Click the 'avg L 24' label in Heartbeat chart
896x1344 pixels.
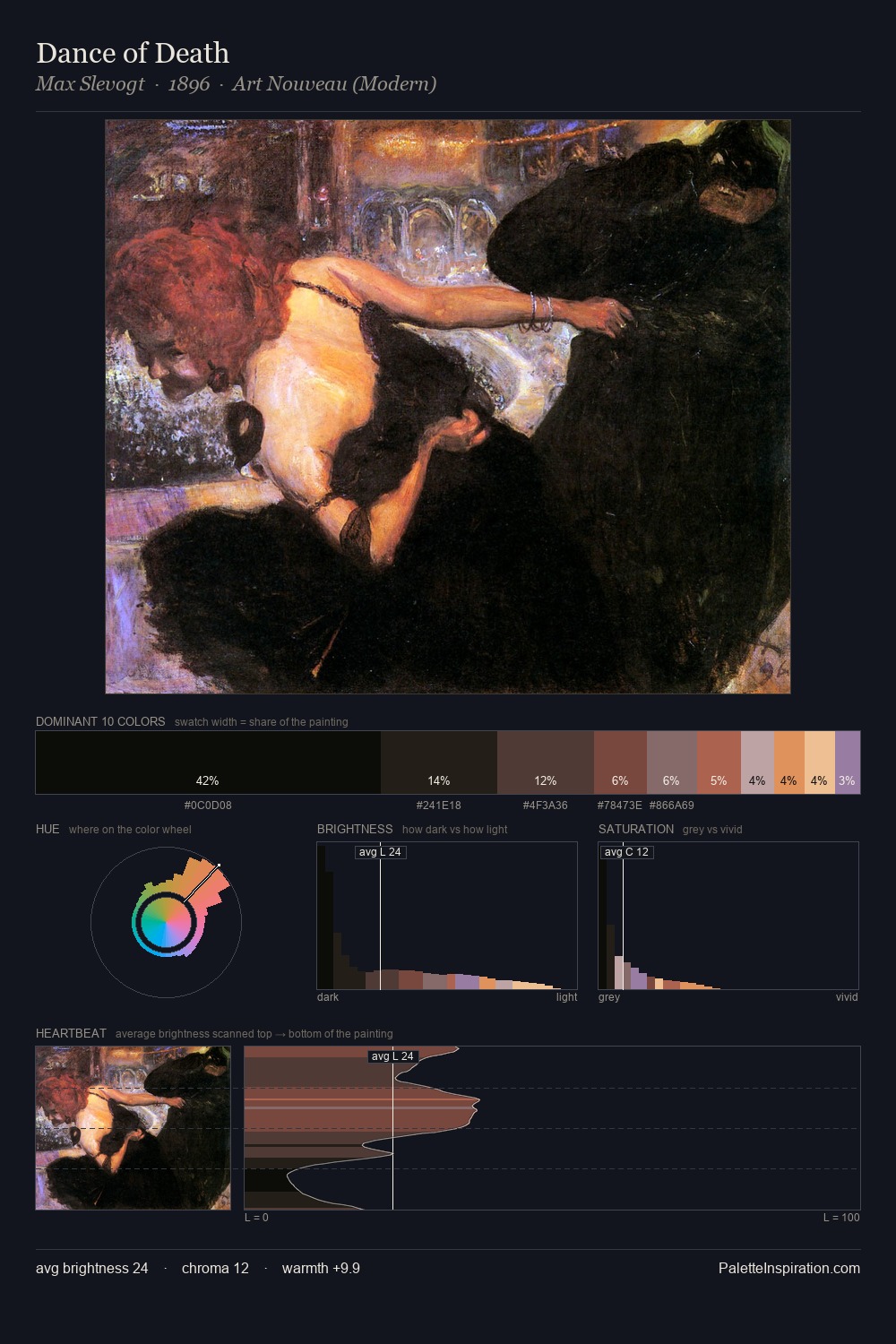click(392, 1056)
